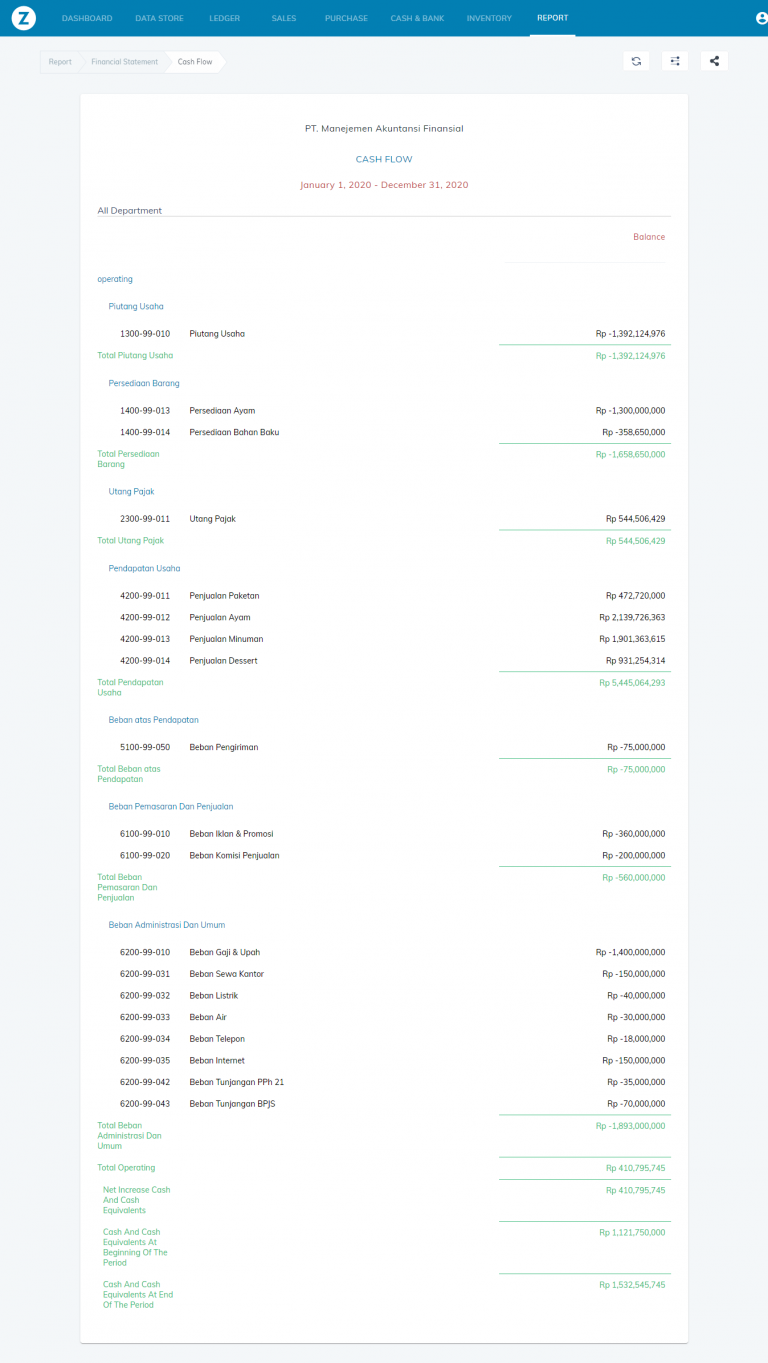Image resolution: width=768 pixels, height=1363 pixels.
Task: Go to the Dashboard menu
Action: tap(87, 18)
